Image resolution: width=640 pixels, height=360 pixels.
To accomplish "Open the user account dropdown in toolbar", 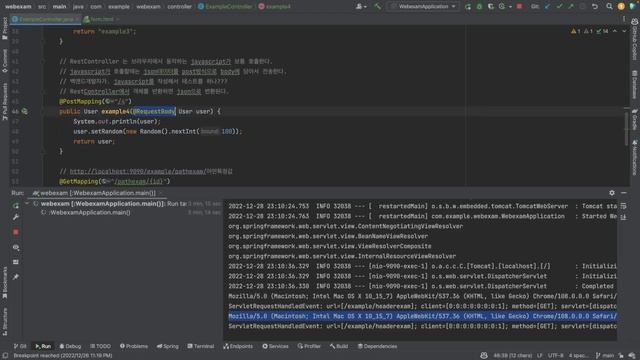I will coord(361,7).
